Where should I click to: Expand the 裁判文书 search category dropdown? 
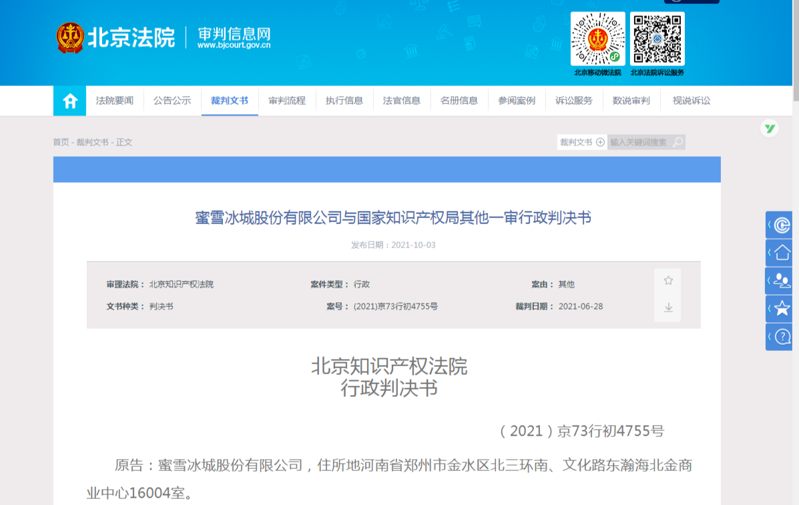tap(582, 142)
